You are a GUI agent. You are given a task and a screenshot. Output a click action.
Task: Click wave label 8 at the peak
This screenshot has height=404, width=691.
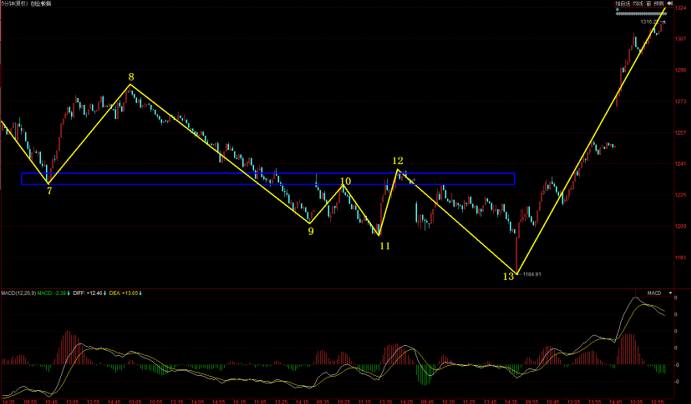click(131, 76)
